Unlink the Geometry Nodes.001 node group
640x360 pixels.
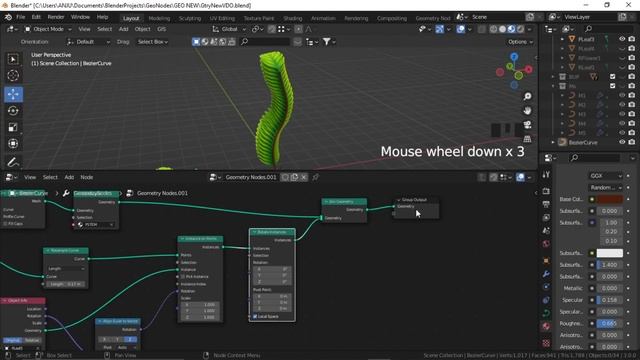pos(304,177)
